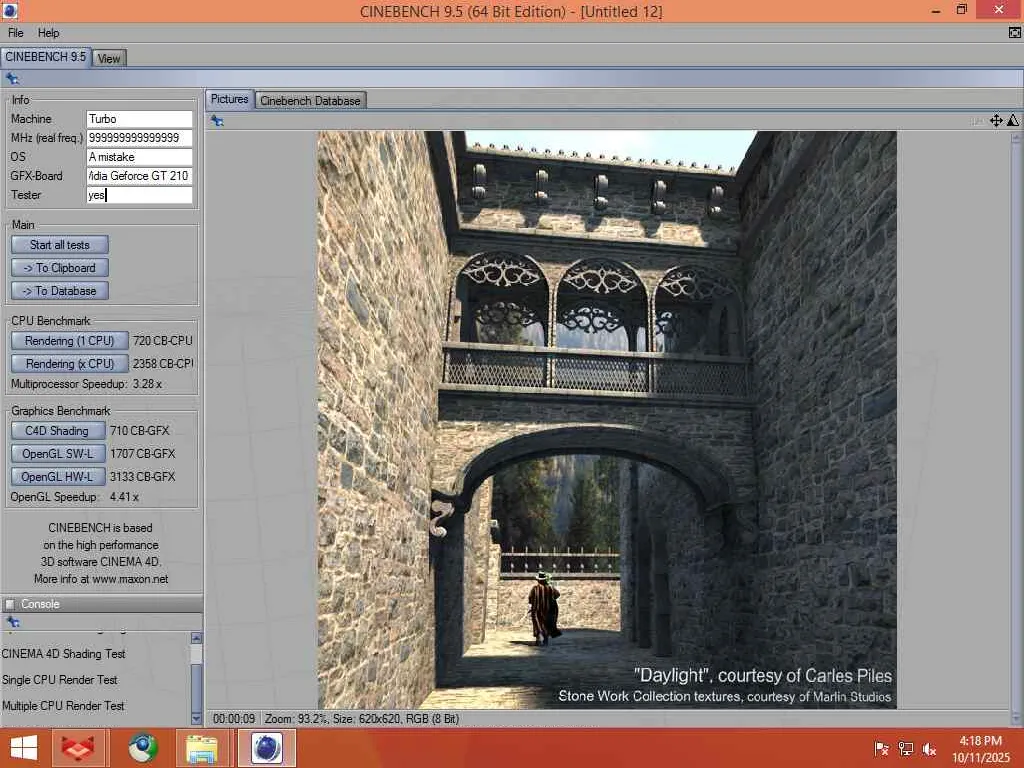The image size is (1024, 768).
Task: Click the Start all tests button
Action: click(59, 245)
